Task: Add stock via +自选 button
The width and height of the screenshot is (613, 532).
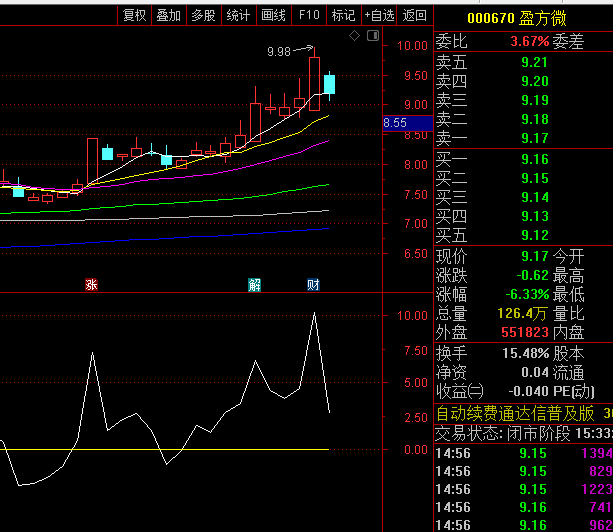Action: coord(379,16)
